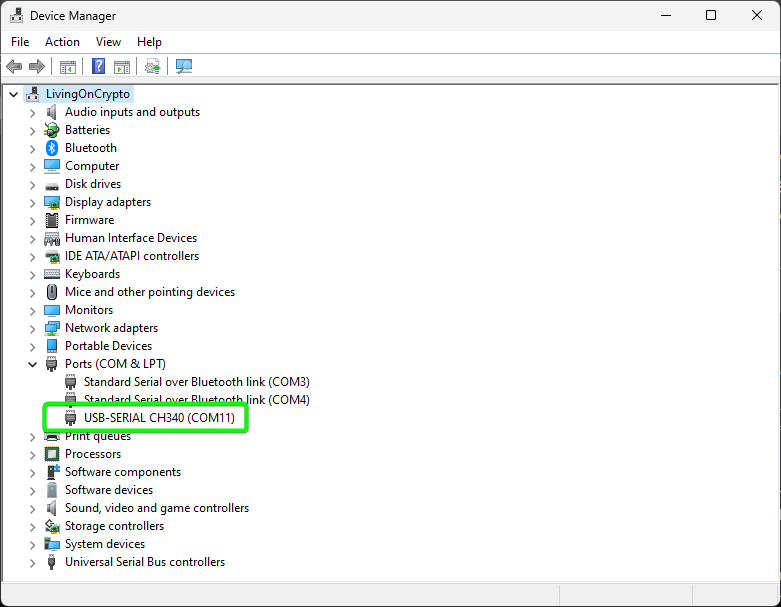Expand the Software devices category
781x607 pixels.
click(32, 491)
